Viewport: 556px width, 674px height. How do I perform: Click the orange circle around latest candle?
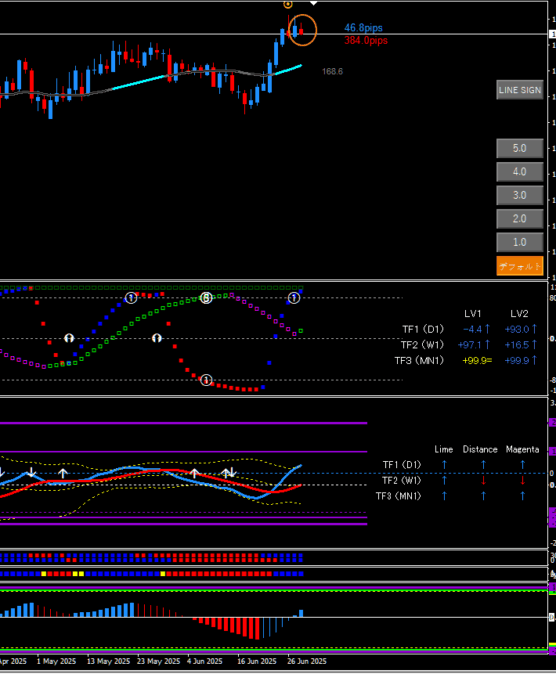coord(303,30)
